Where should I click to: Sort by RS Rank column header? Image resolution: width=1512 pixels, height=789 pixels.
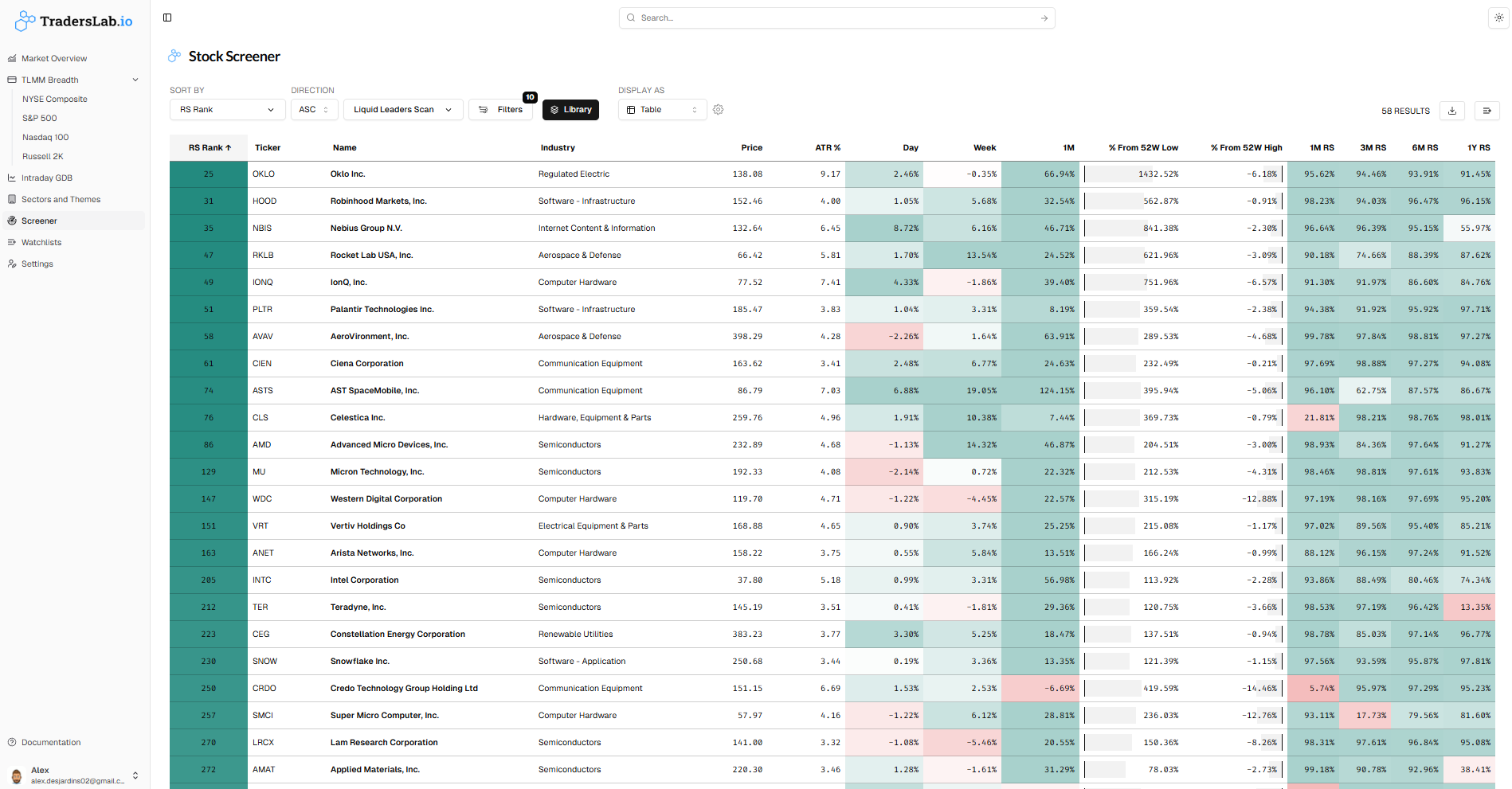pyautogui.click(x=210, y=147)
